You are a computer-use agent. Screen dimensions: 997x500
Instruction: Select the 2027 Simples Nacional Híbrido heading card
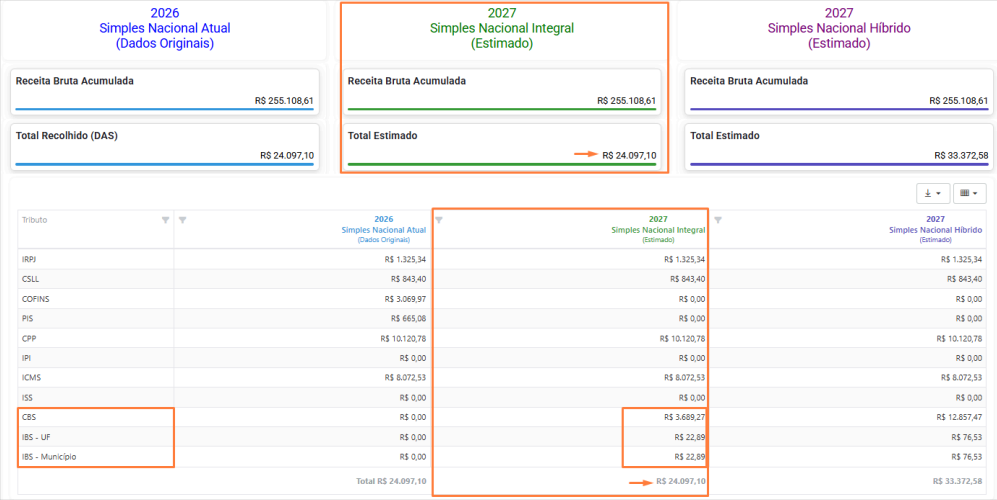(x=837, y=28)
